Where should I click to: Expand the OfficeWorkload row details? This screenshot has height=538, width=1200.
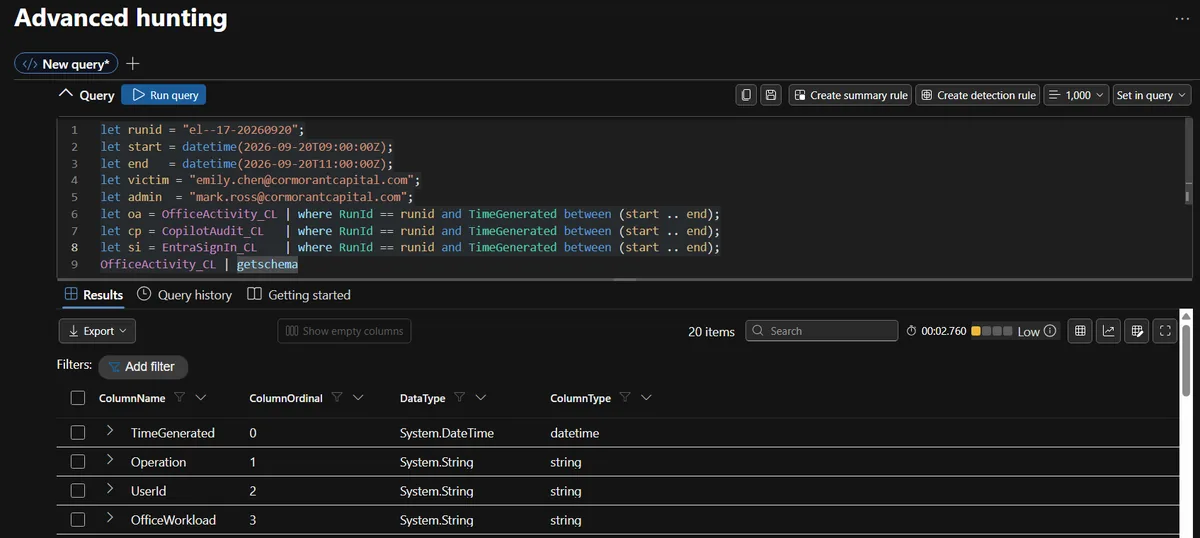pos(110,519)
